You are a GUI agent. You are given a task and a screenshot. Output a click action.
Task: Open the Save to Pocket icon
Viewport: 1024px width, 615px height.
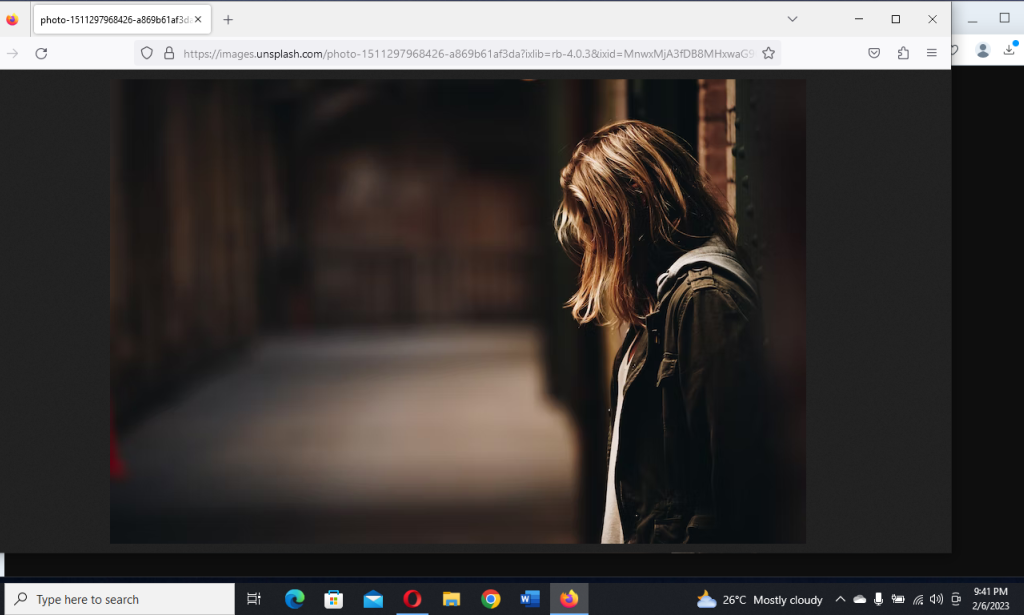coord(874,53)
